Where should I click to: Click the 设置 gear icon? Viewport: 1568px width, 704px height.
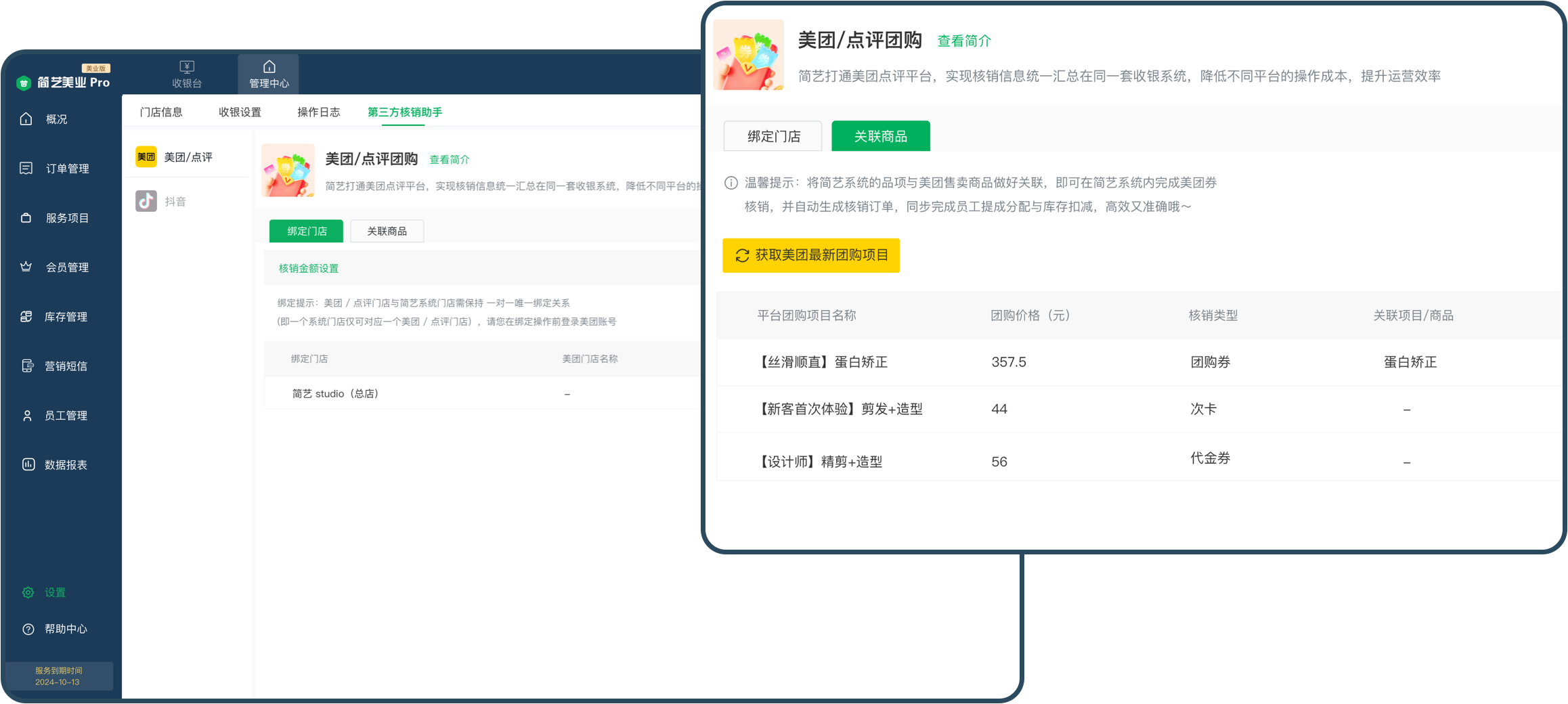click(x=28, y=592)
